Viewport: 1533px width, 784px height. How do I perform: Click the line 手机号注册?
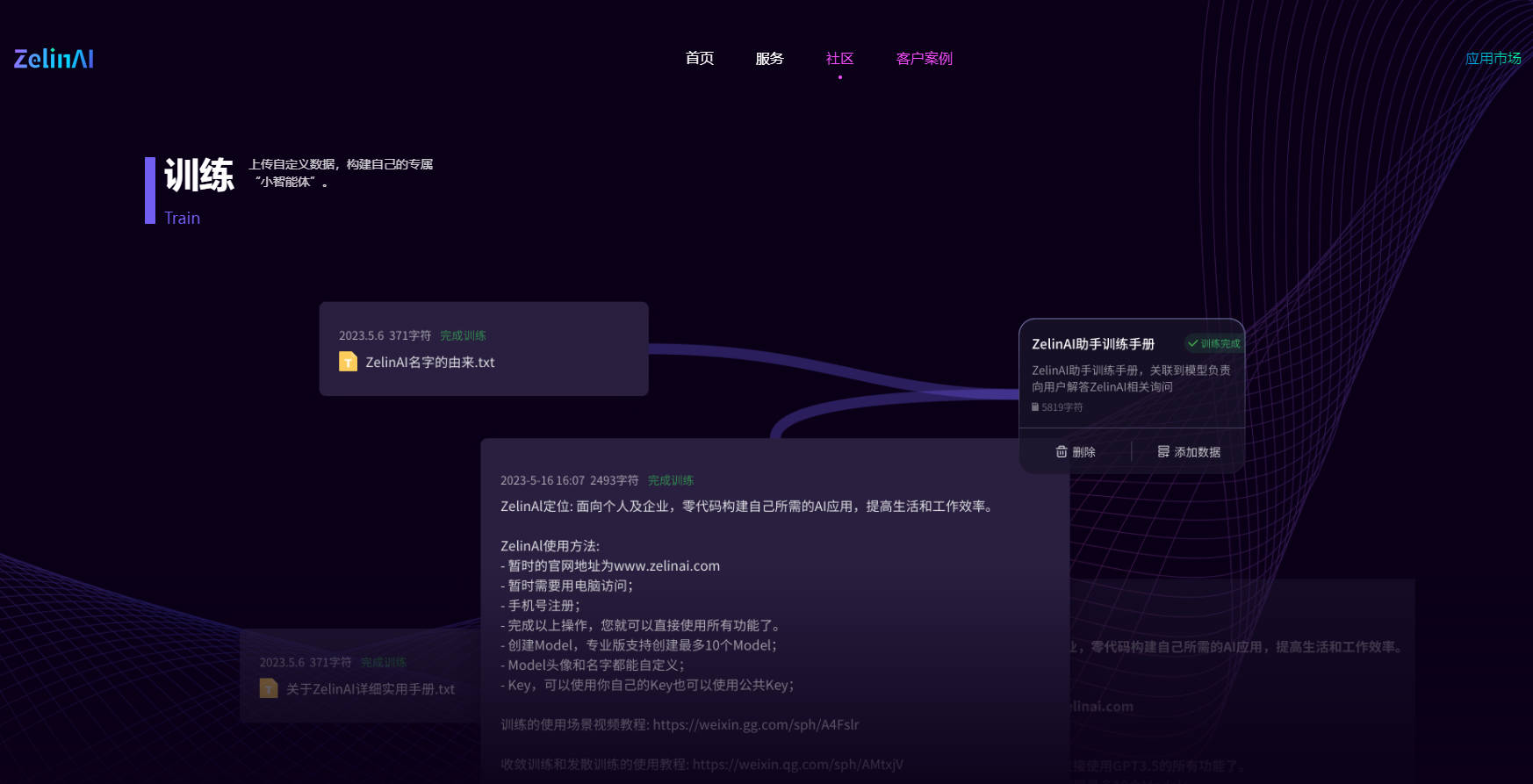coord(541,606)
